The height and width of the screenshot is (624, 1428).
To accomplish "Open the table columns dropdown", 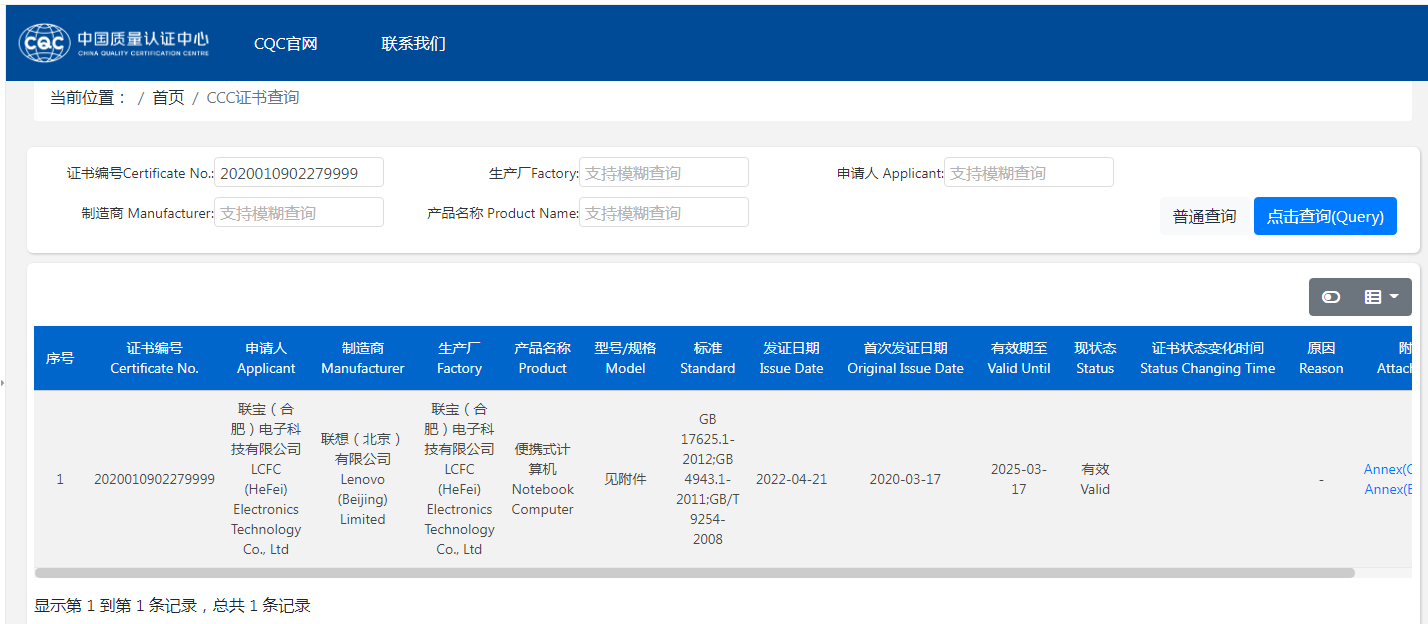I will click(x=1381, y=297).
